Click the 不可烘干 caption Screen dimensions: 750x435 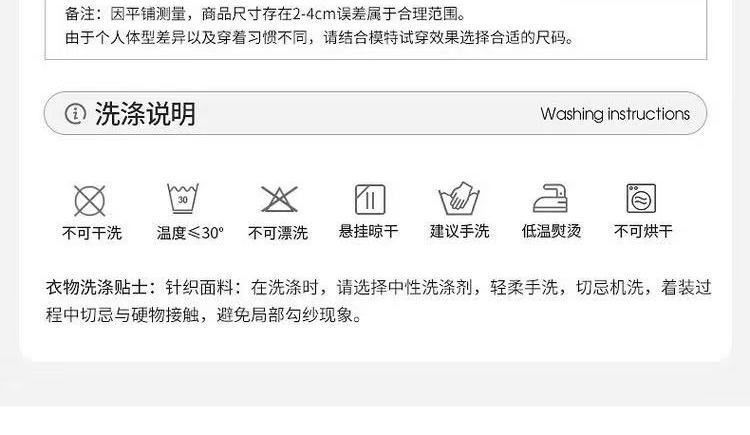click(643, 232)
